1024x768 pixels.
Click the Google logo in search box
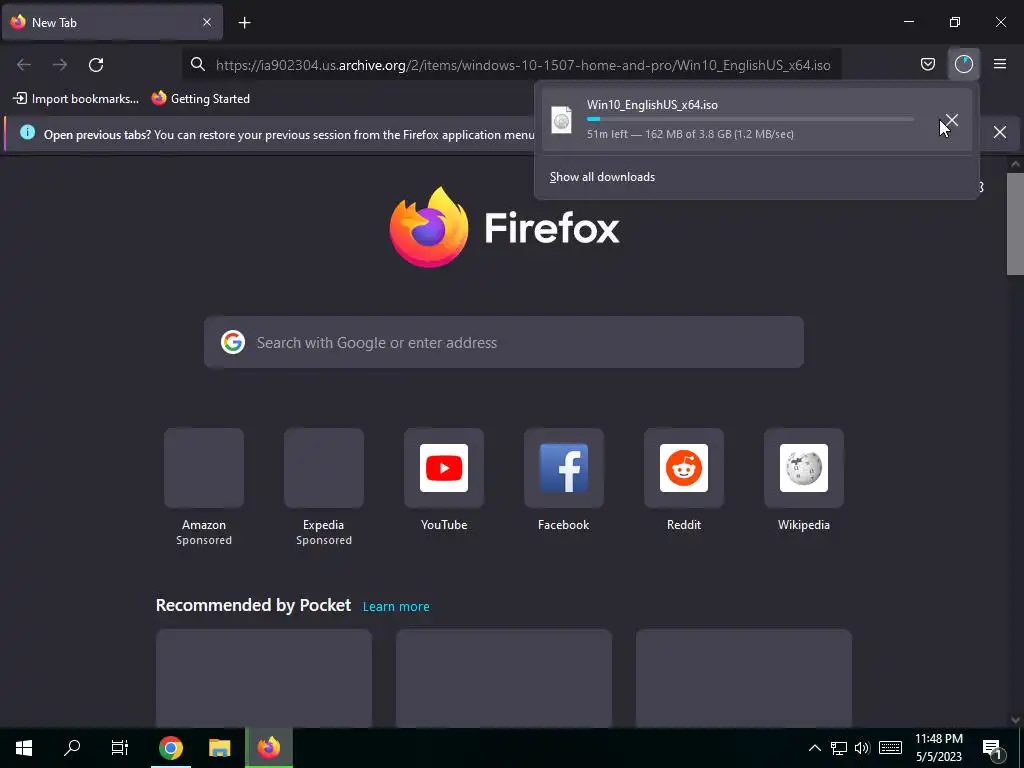tap(232, 342)
